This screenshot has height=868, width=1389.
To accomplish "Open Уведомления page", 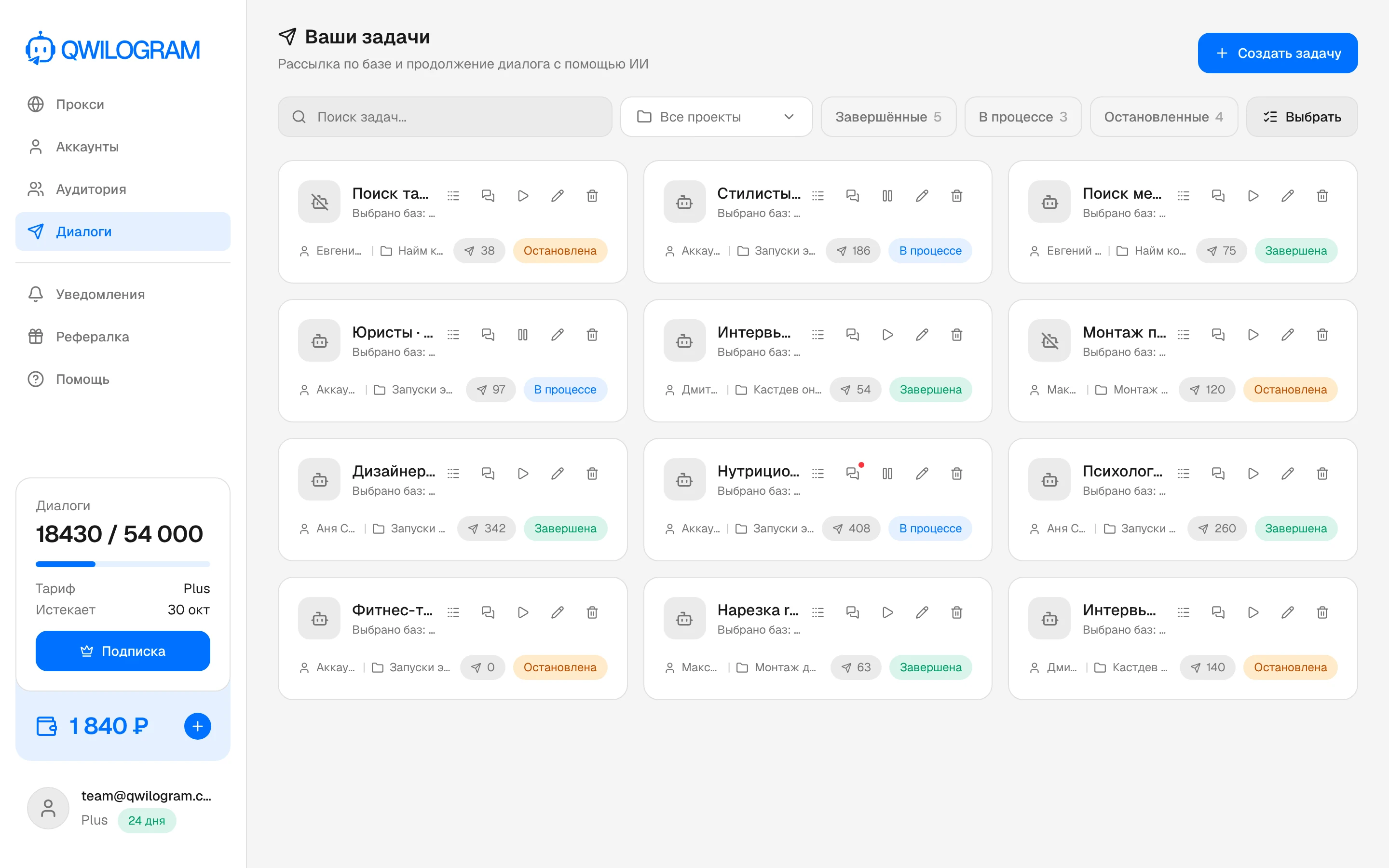I will (123, 295).
